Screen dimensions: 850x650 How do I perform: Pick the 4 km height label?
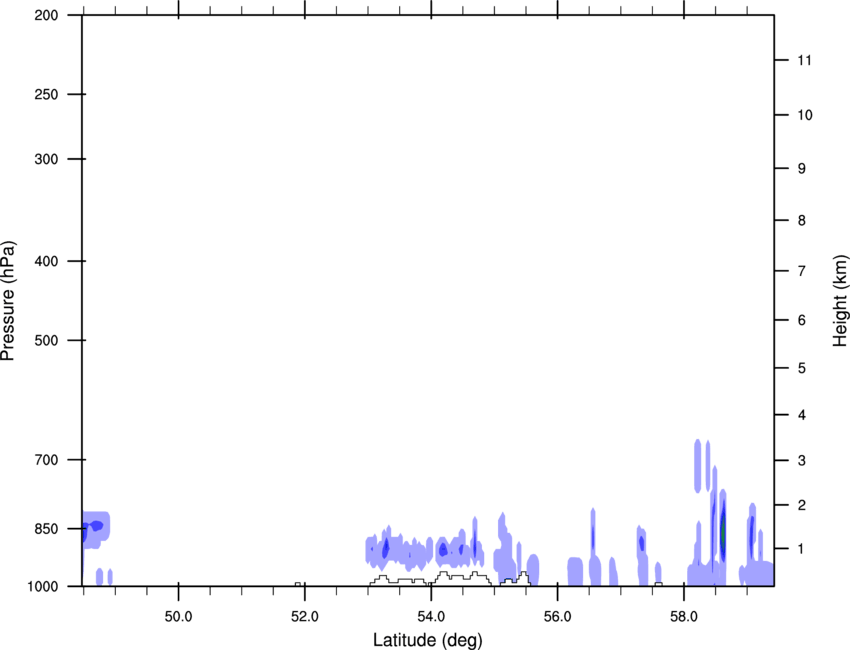[x=802, y=415]
